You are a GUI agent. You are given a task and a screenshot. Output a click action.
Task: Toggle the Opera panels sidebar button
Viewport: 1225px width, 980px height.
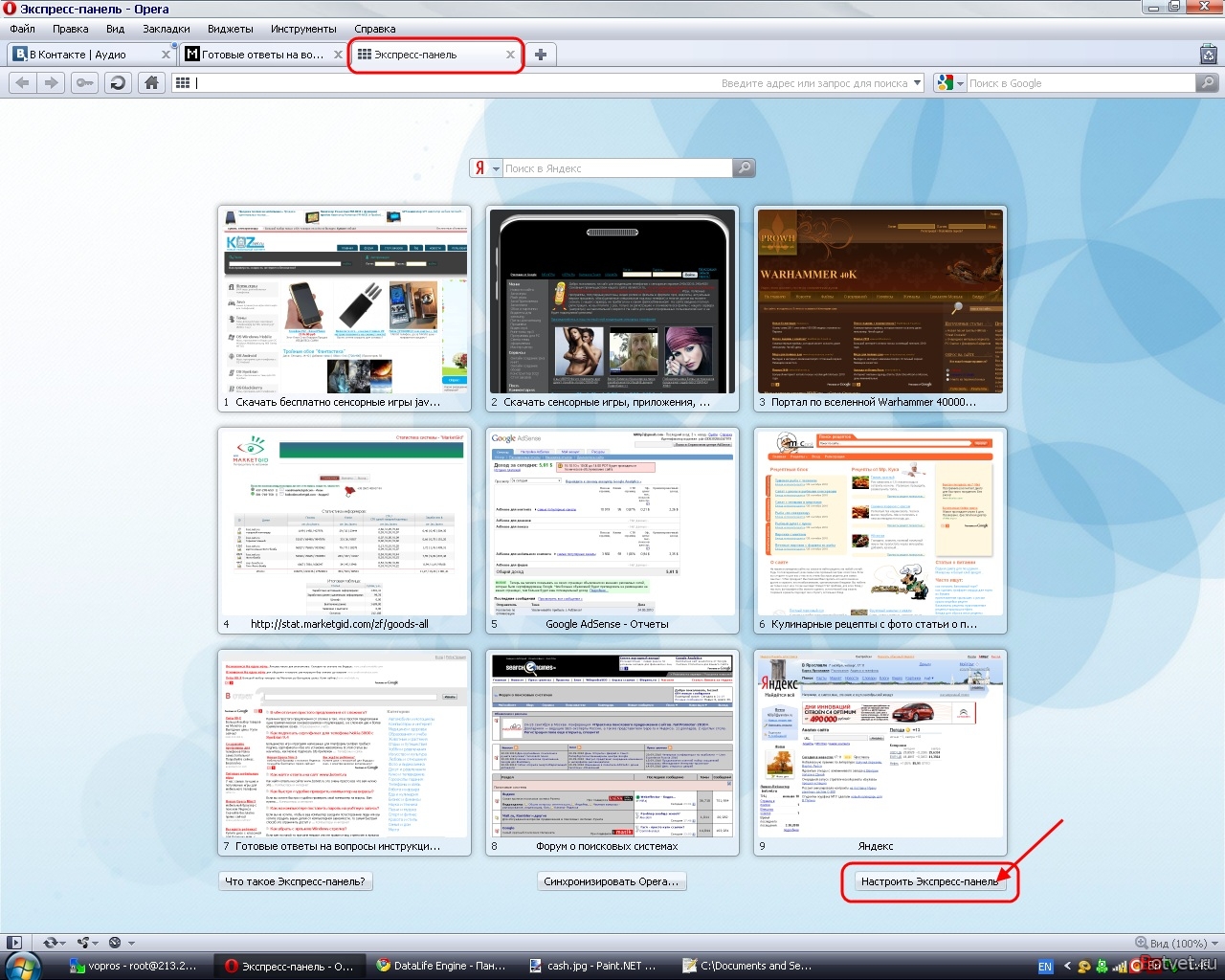tap(13, 943)
